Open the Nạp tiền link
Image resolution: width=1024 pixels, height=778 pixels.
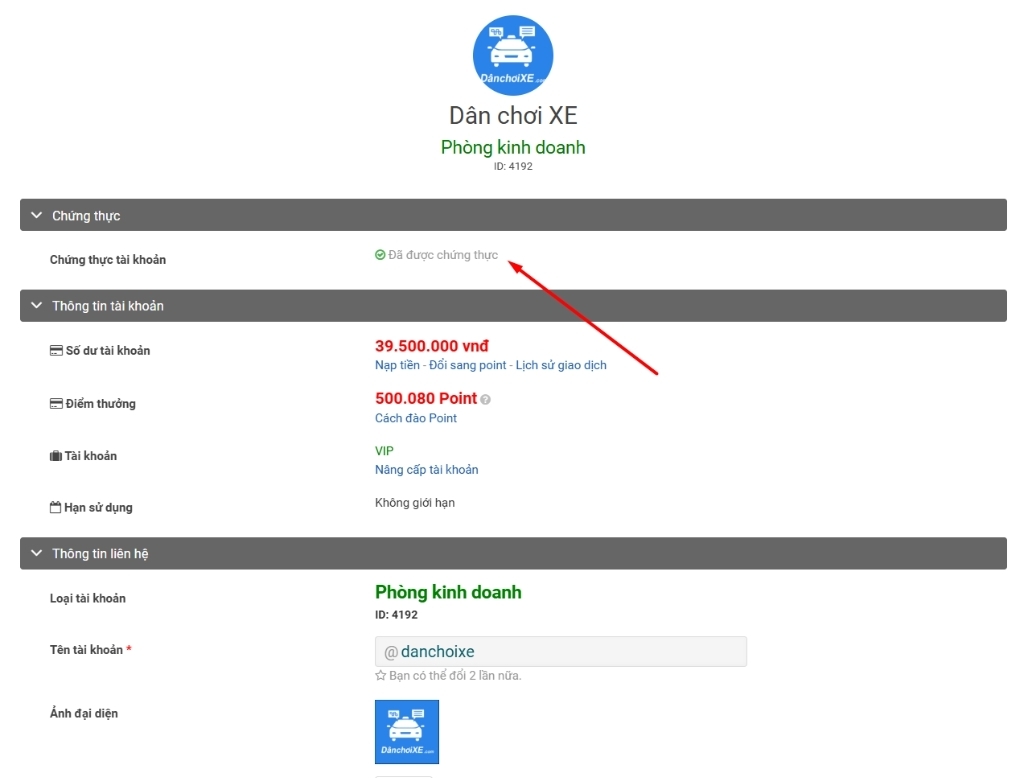click(x=397, y=366)
